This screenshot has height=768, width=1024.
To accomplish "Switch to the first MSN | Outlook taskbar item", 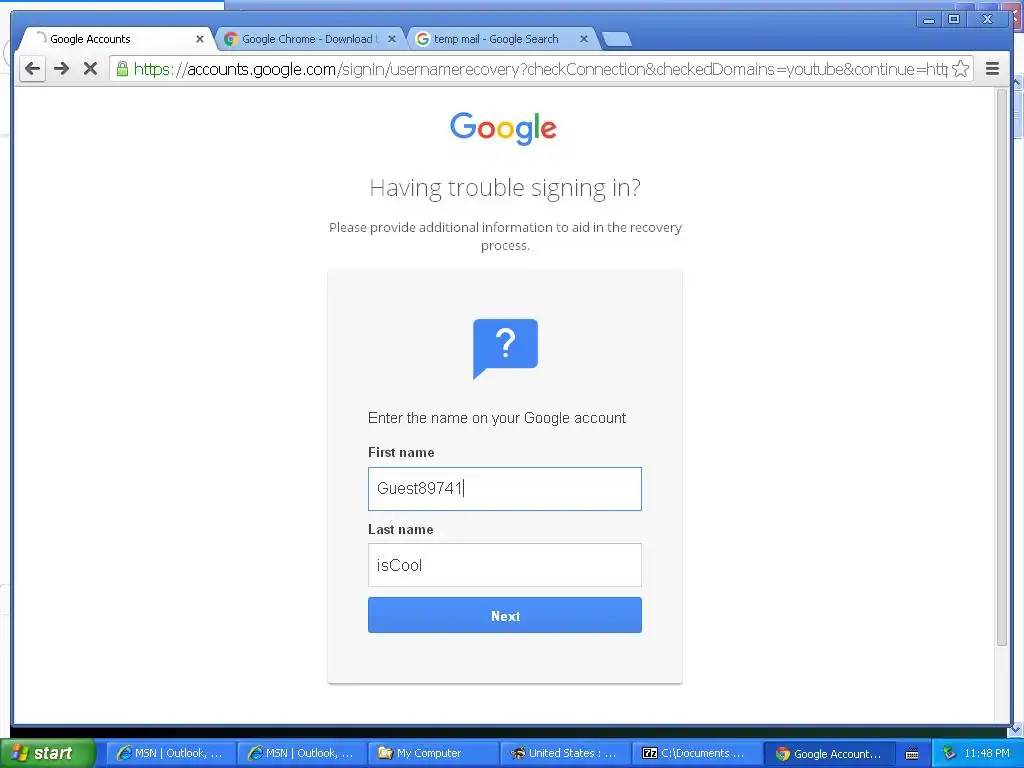I will (170, 753).
